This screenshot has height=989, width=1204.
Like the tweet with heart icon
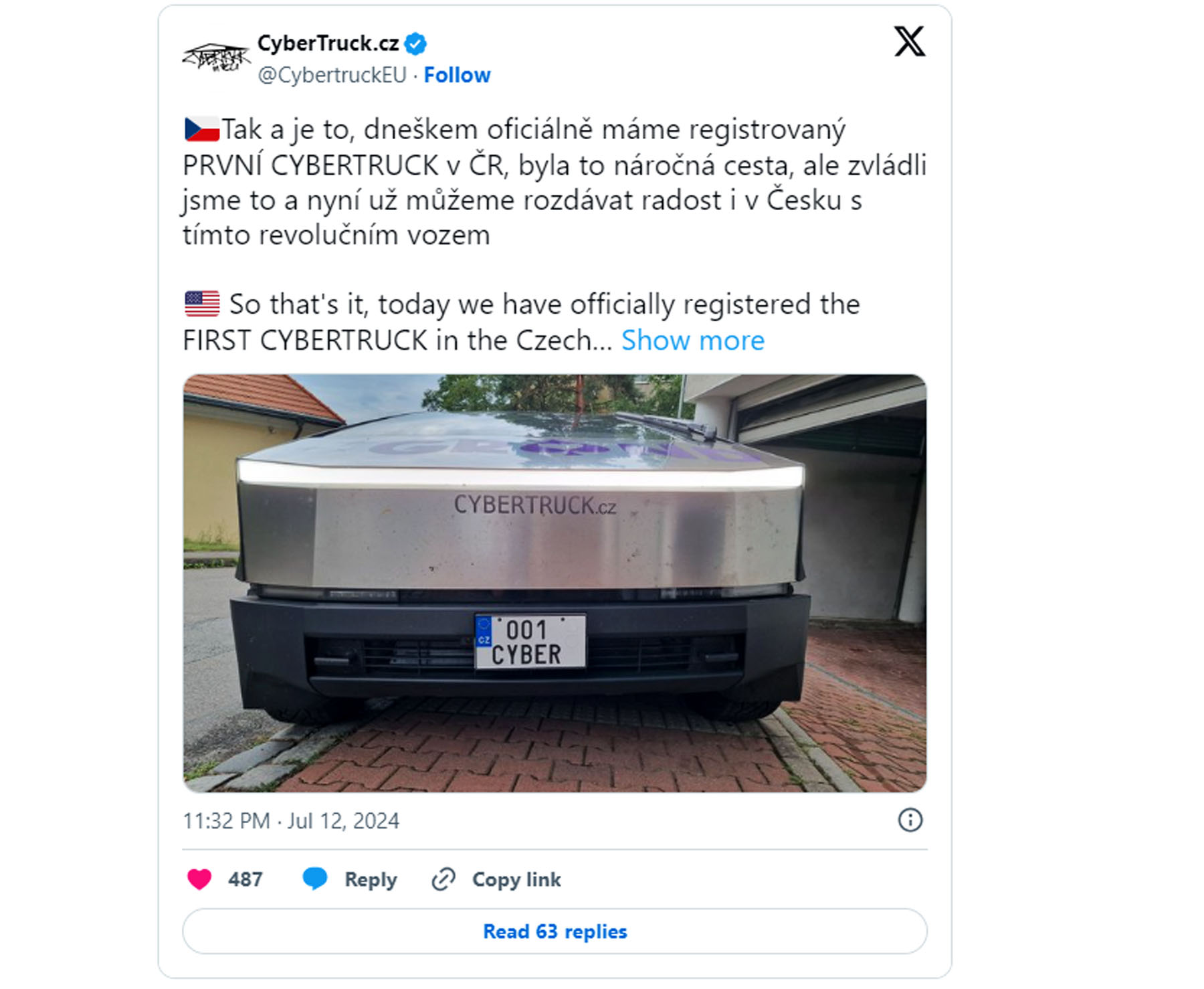(199, 879)
